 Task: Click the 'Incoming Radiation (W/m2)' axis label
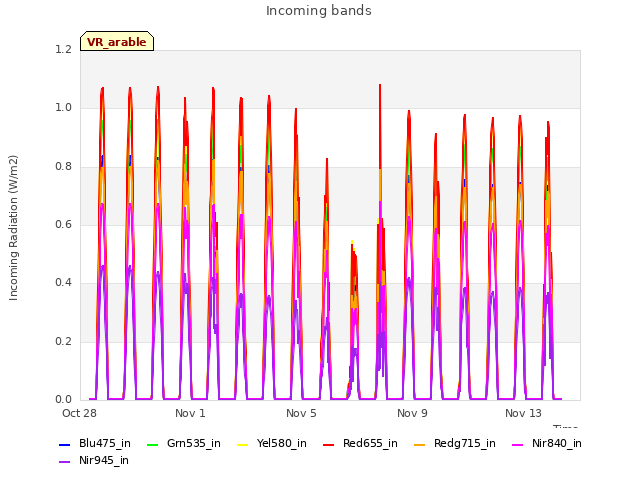pos(13,228)
